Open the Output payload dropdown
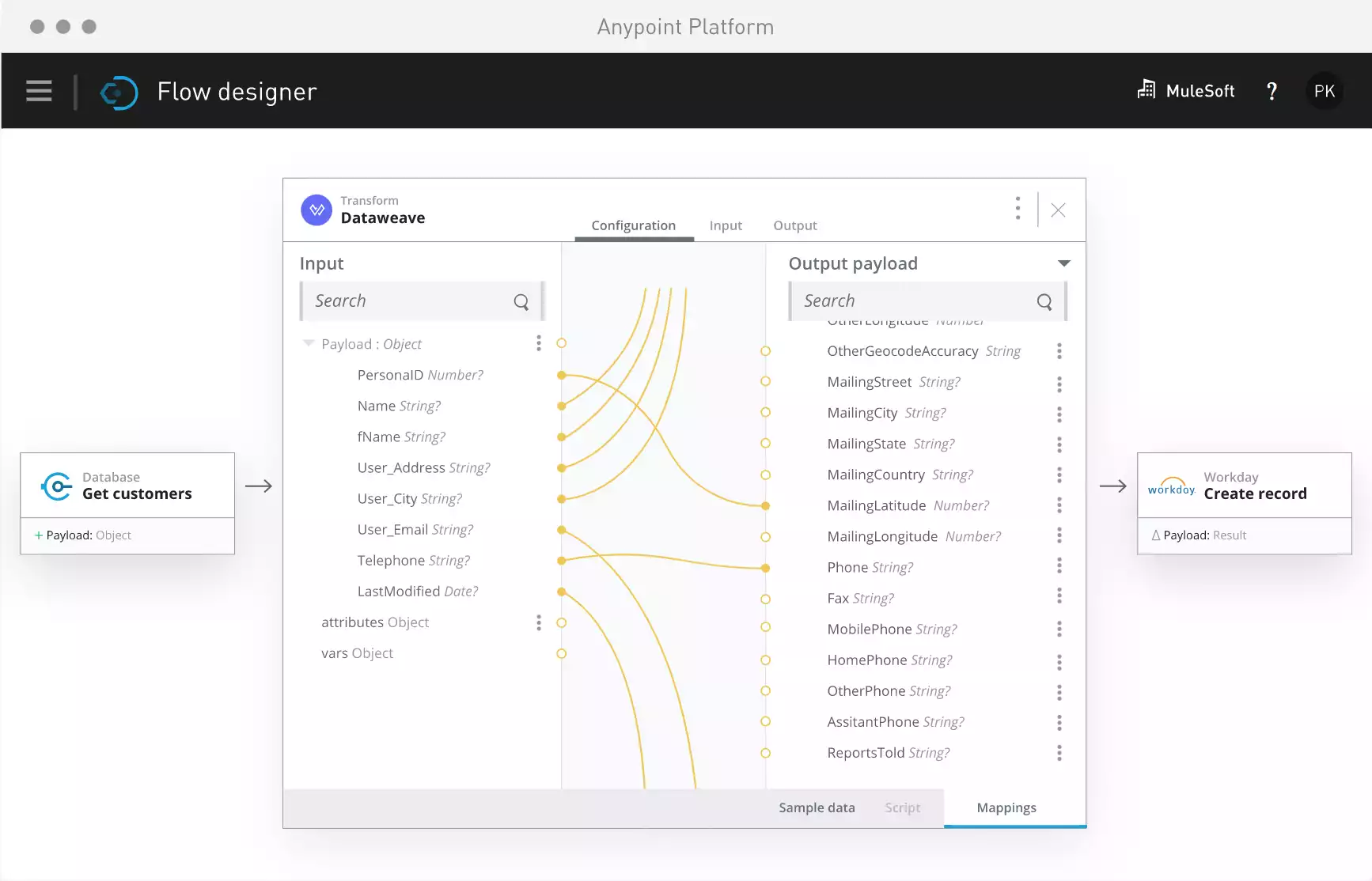 [1064, 263]
